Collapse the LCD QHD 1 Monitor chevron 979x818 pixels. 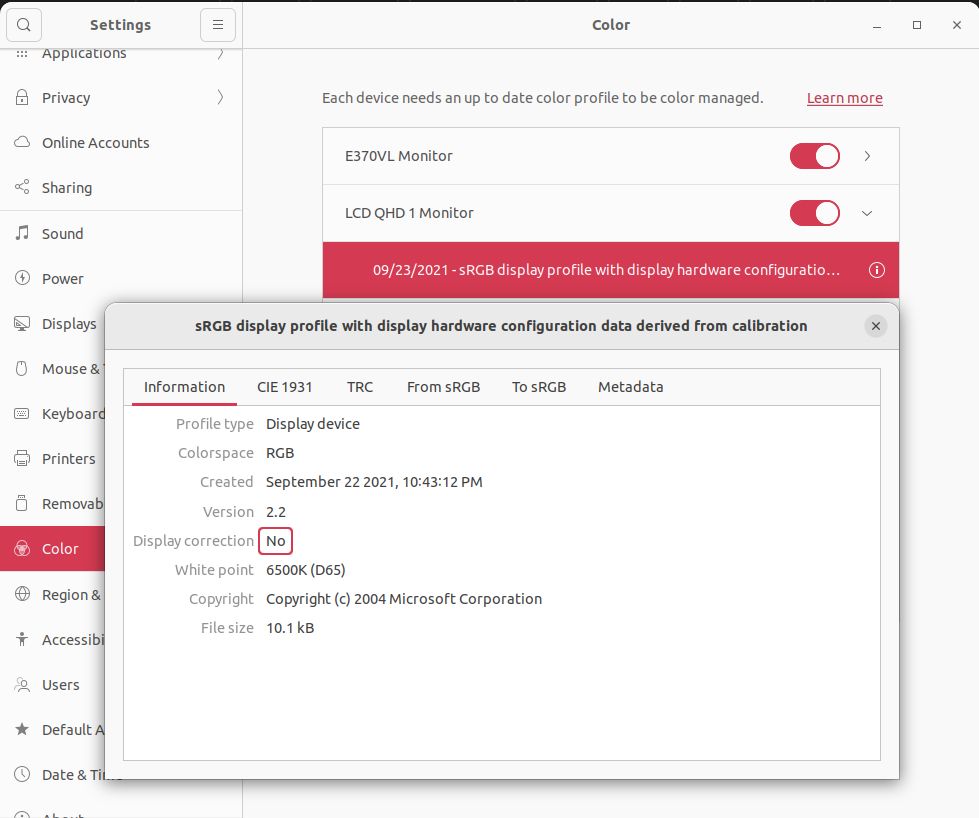[x=867, y=213]
